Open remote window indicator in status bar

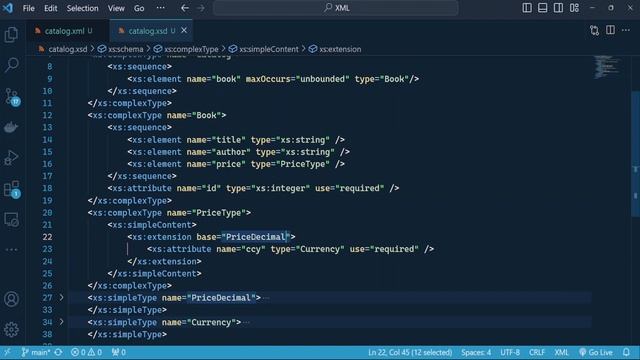(7, 352)
